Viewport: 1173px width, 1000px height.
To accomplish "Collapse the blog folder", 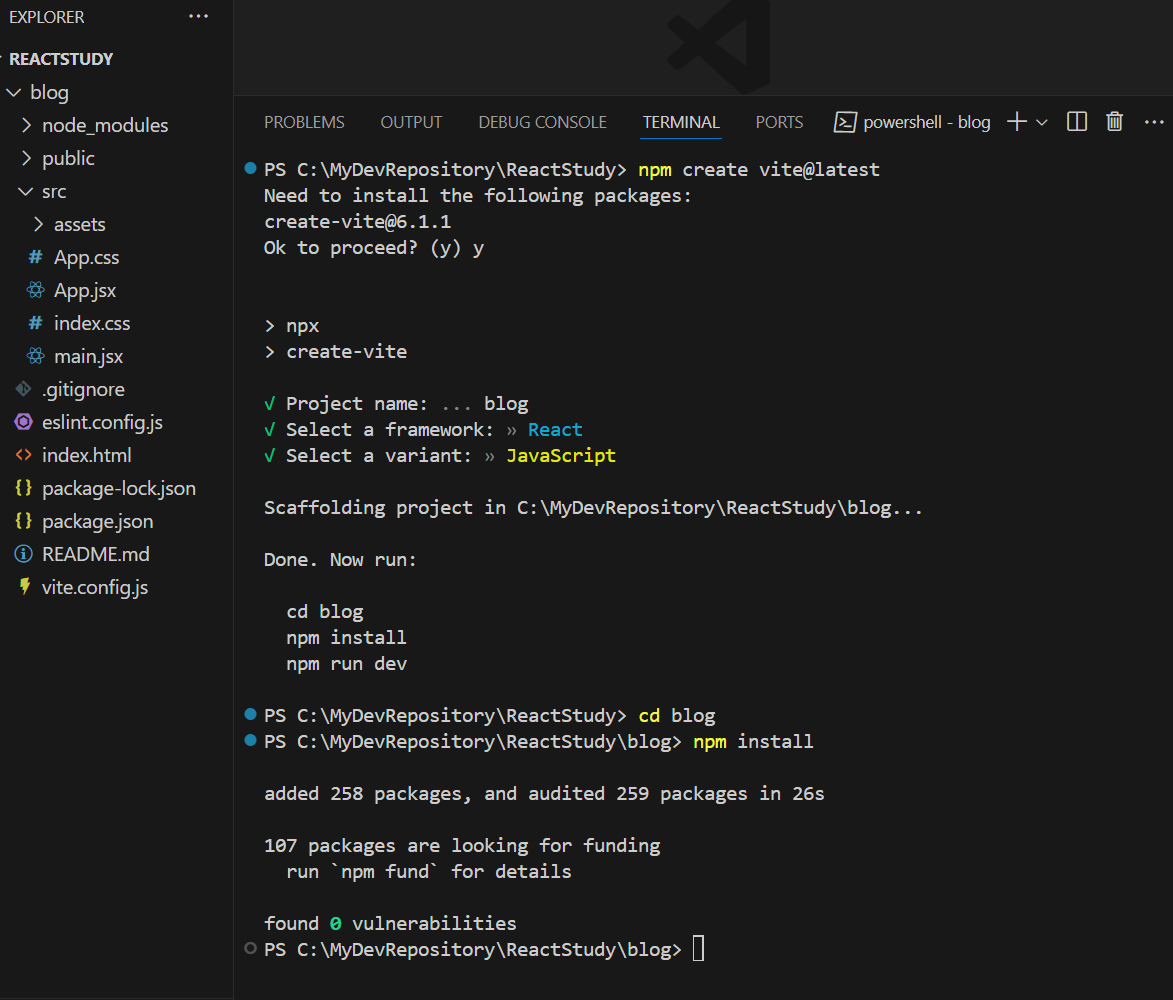I will 13,92.
